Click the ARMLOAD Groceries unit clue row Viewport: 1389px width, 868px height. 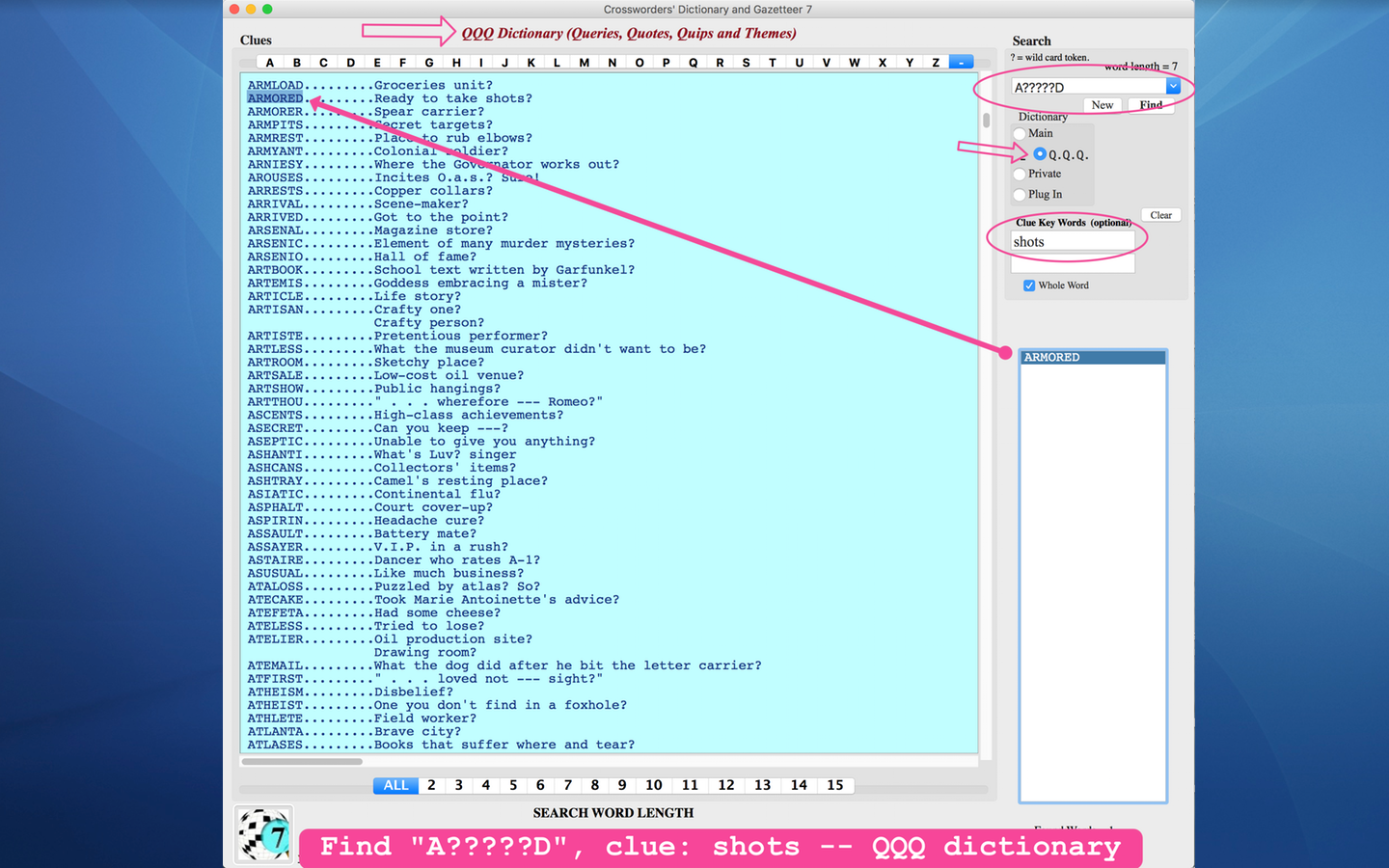[370, 86]
